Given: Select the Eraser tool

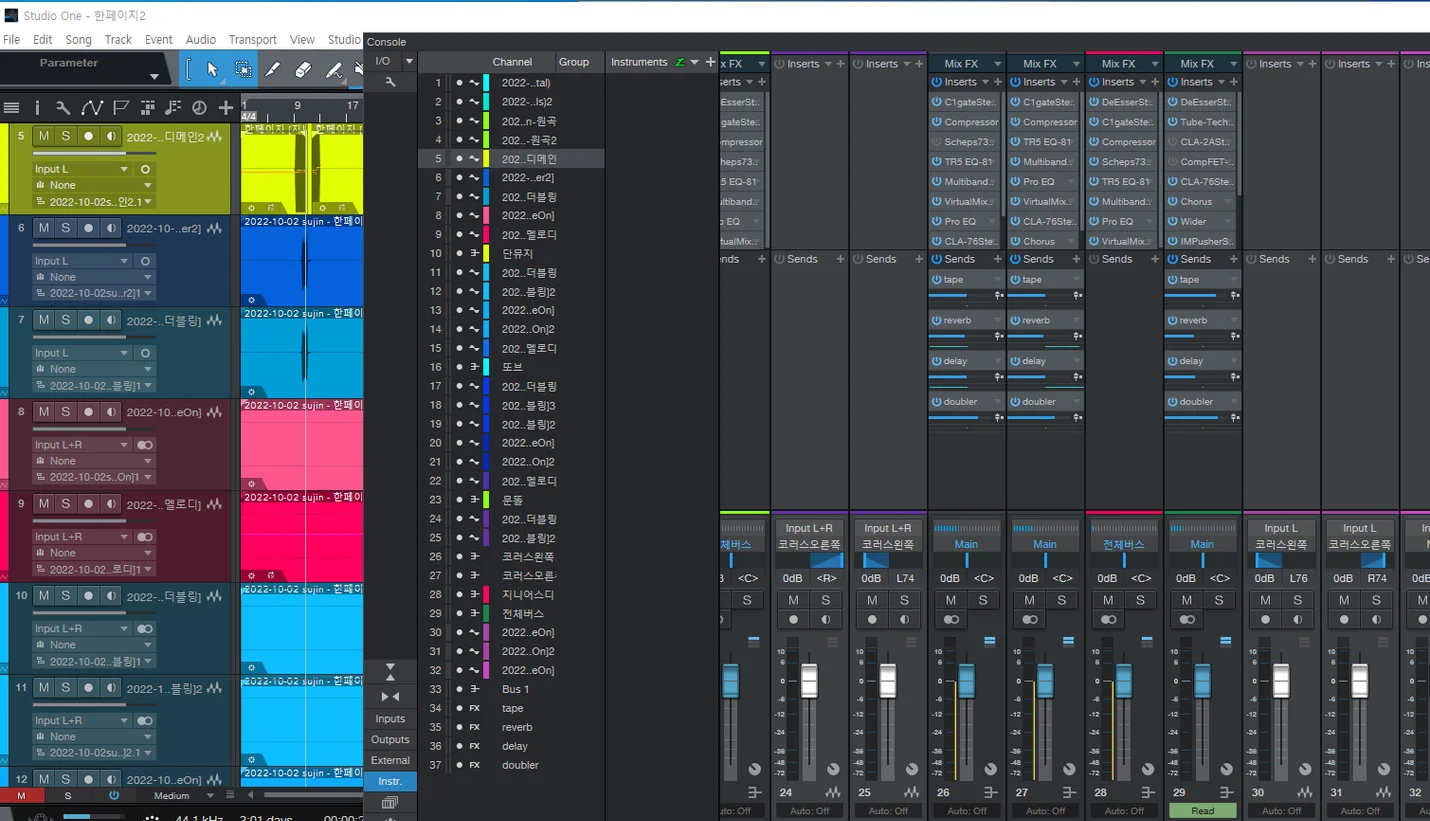Looking at the screenshot, I should tap(303, 69).
